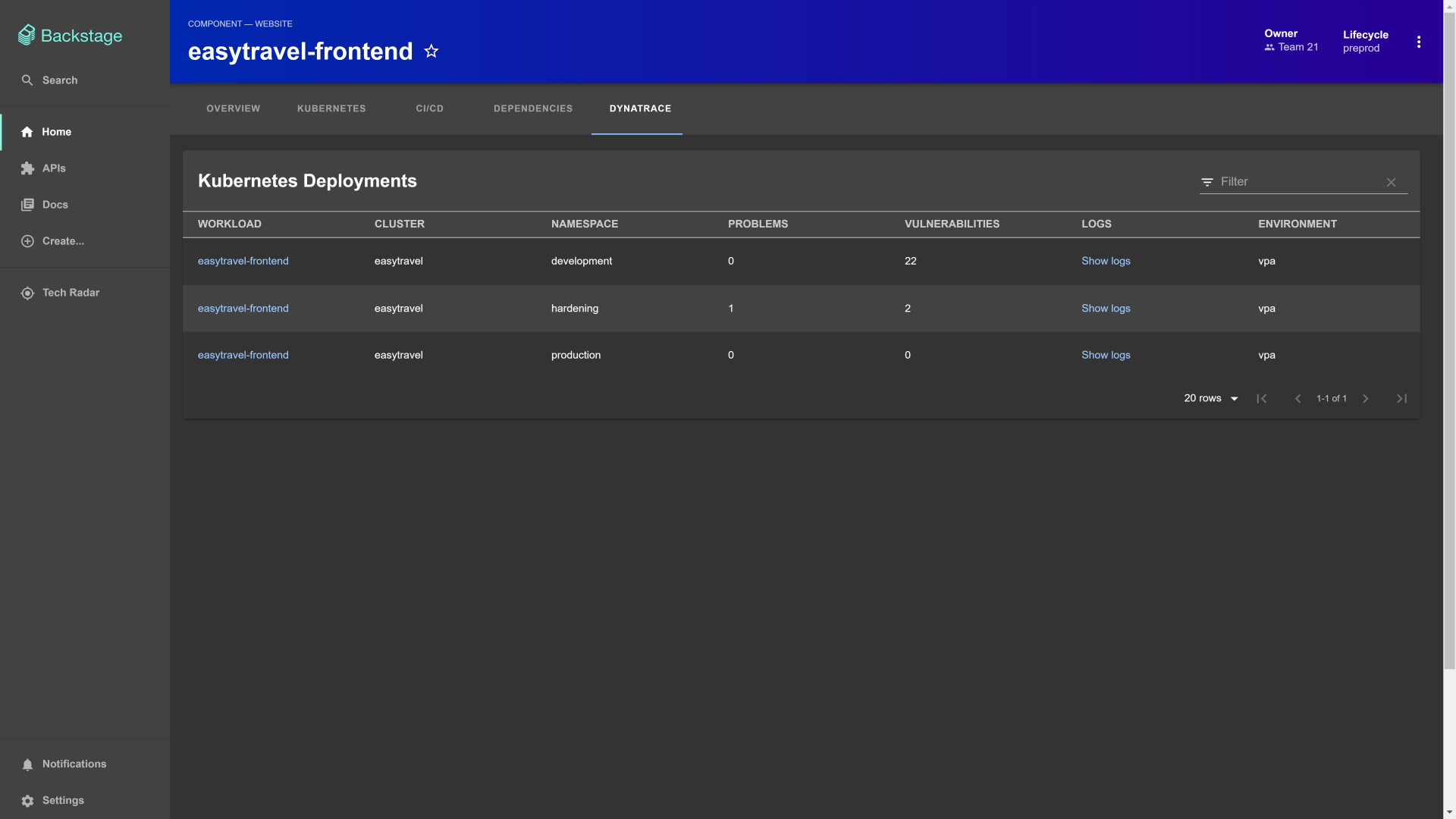The image size is (1456, 819).
Task: Click the Team 21 owner link
Action: click(x=1298, y=47)
